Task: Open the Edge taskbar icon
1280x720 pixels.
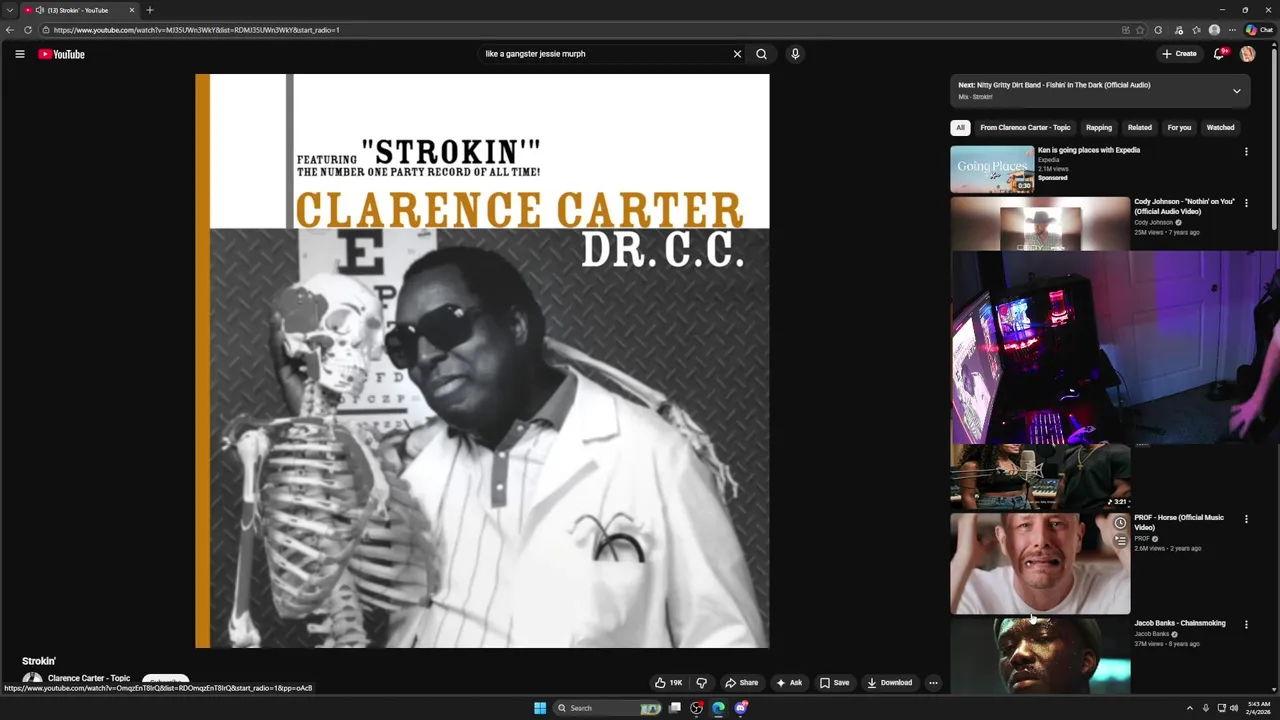Action: (718, 708)
